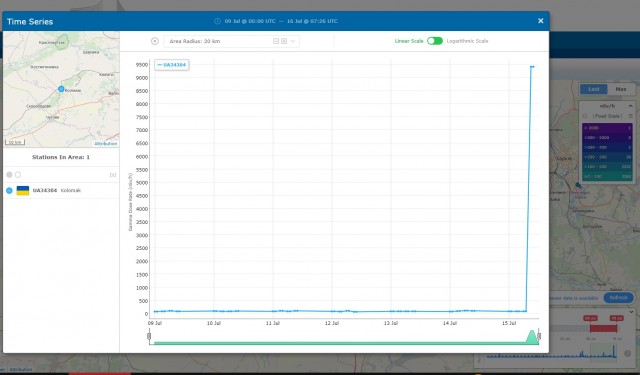This screenshot has height=375, width=640.
Task: Grab the left handle of chart range selector
Action: point(149,336)
